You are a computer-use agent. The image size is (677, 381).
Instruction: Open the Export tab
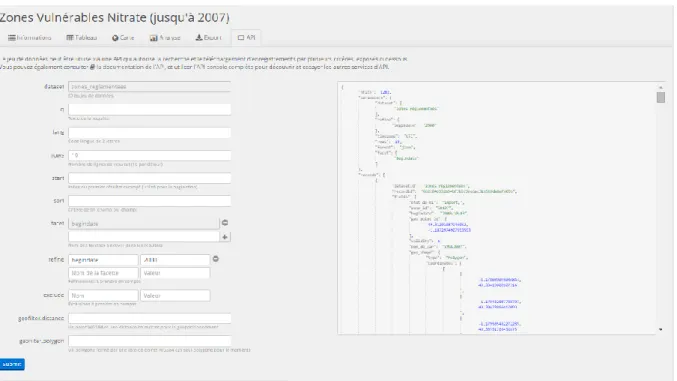[x=209, y=38]
